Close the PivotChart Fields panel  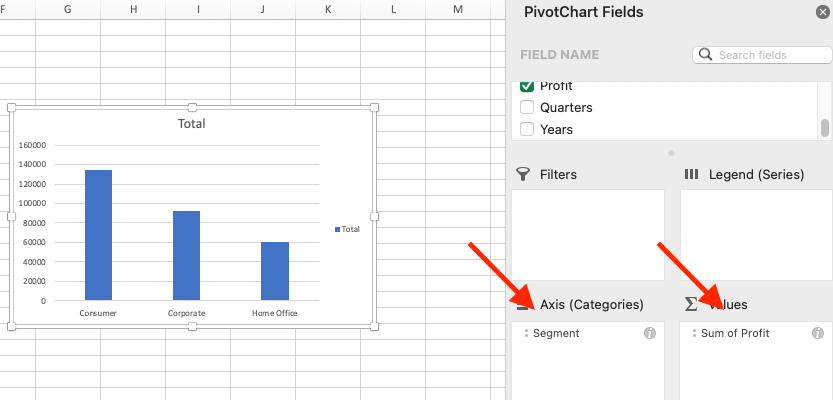(x=823, y=13)
